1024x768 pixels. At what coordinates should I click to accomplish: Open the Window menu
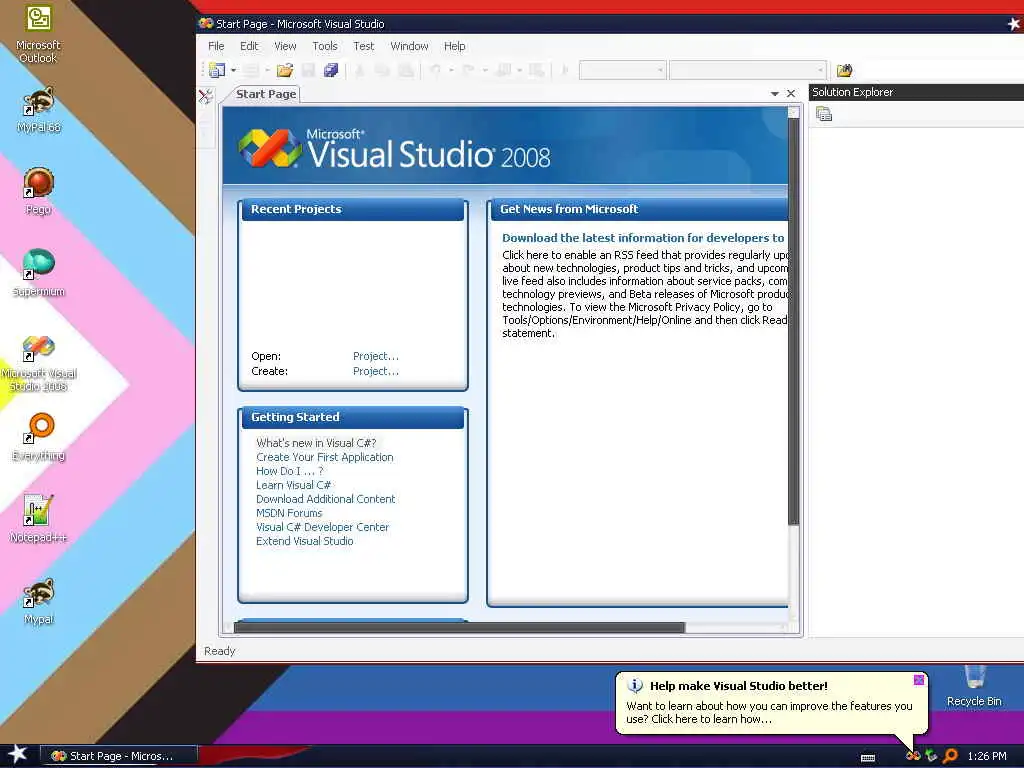pos(409,46)
